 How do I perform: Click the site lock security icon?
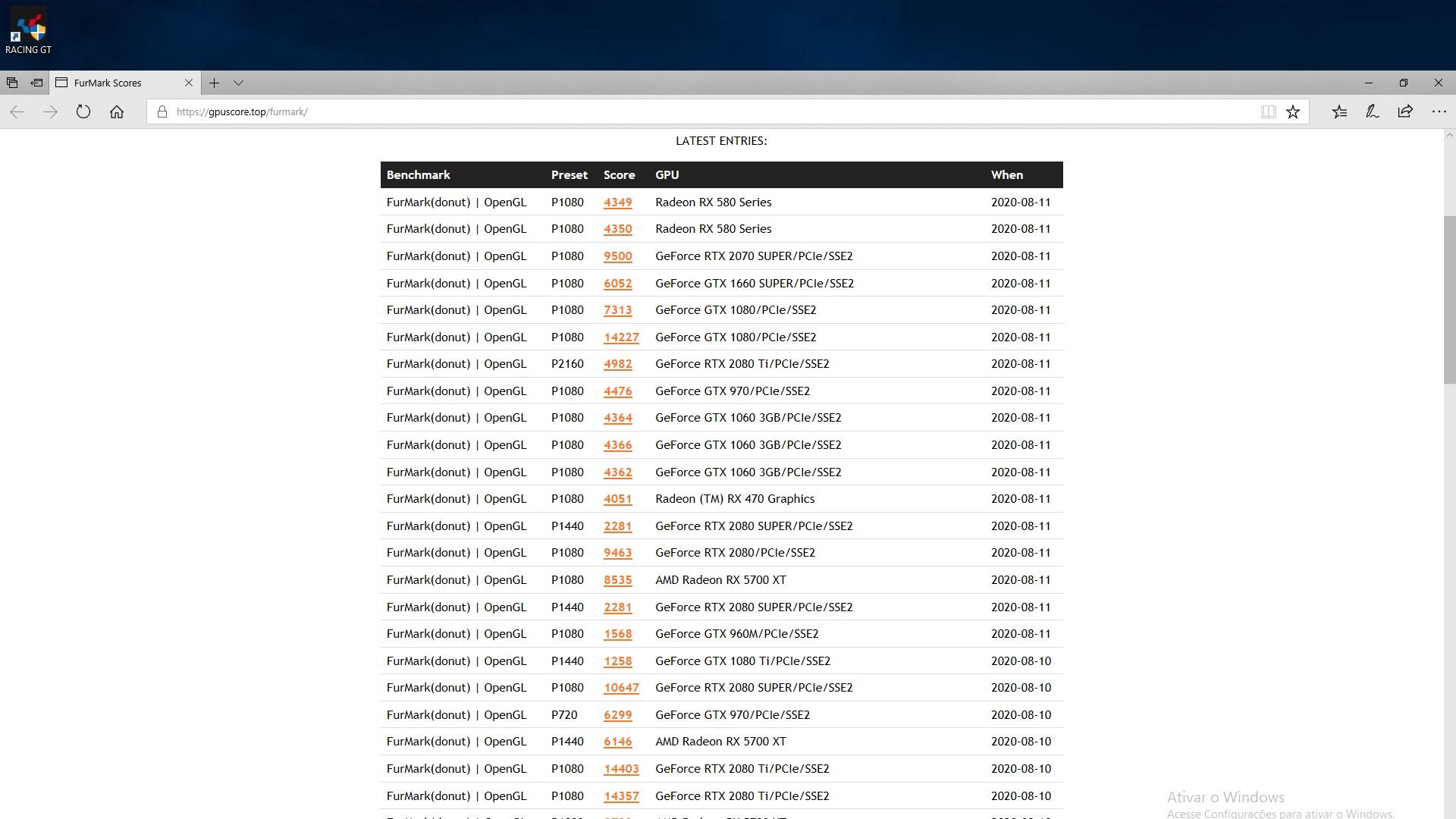[x=162, y=111]
